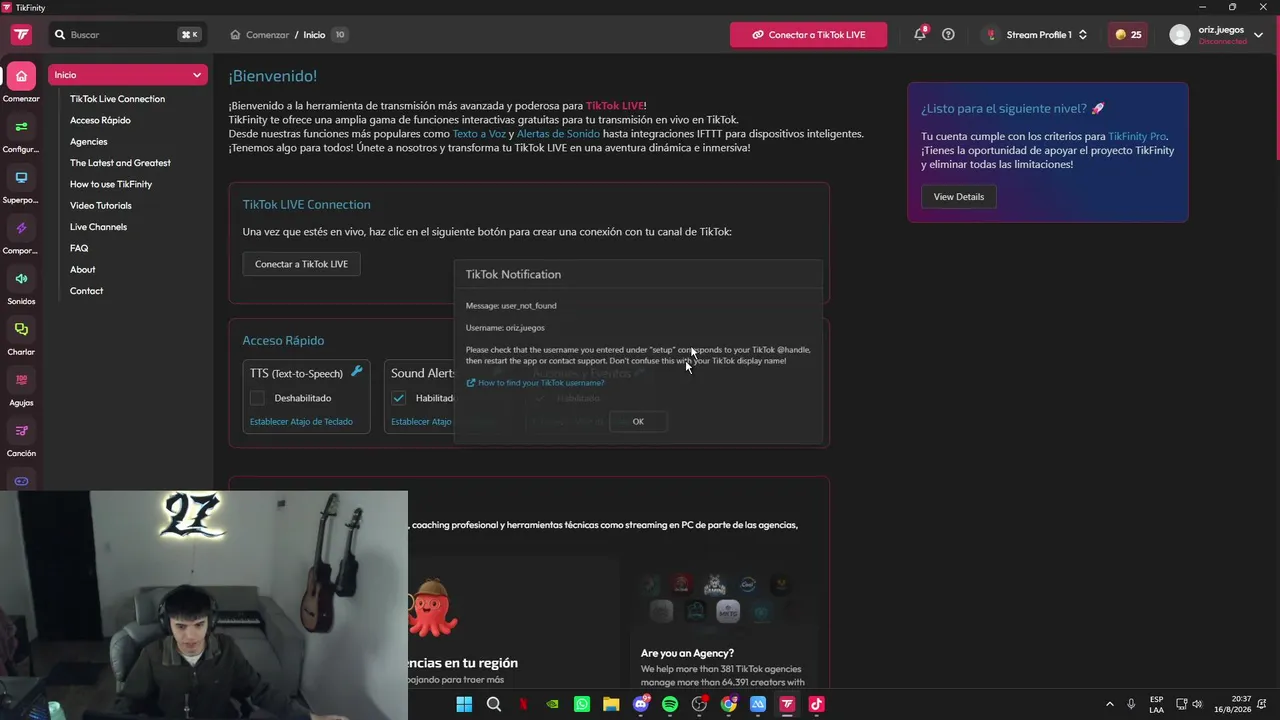This screenshot has height=720, width=1280.
Task: Open the help question mark icon
Action: tap(948, 34)
